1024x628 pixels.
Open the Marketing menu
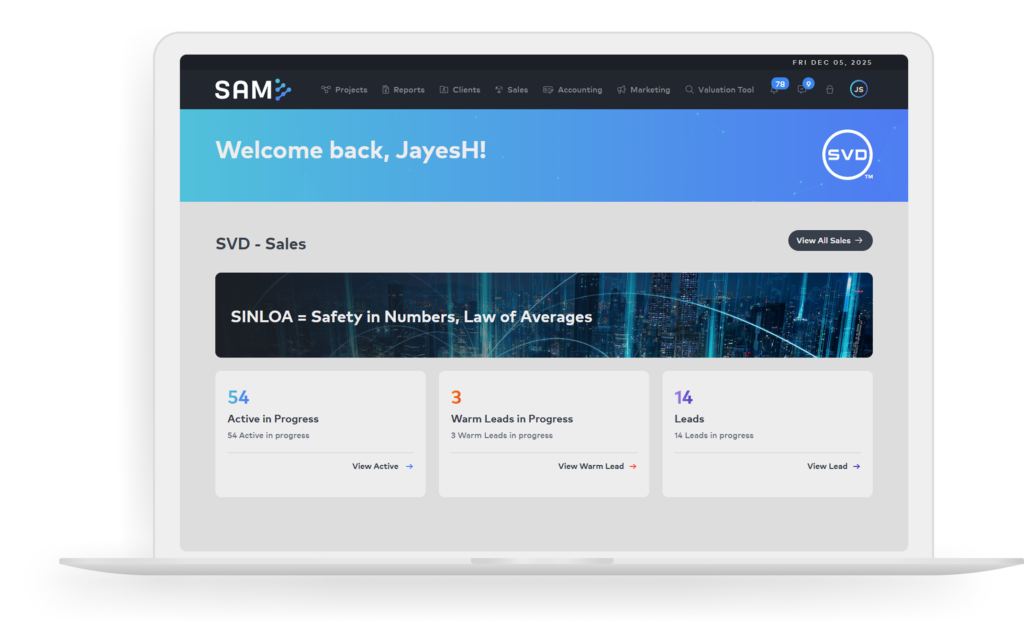click(643, 89)
